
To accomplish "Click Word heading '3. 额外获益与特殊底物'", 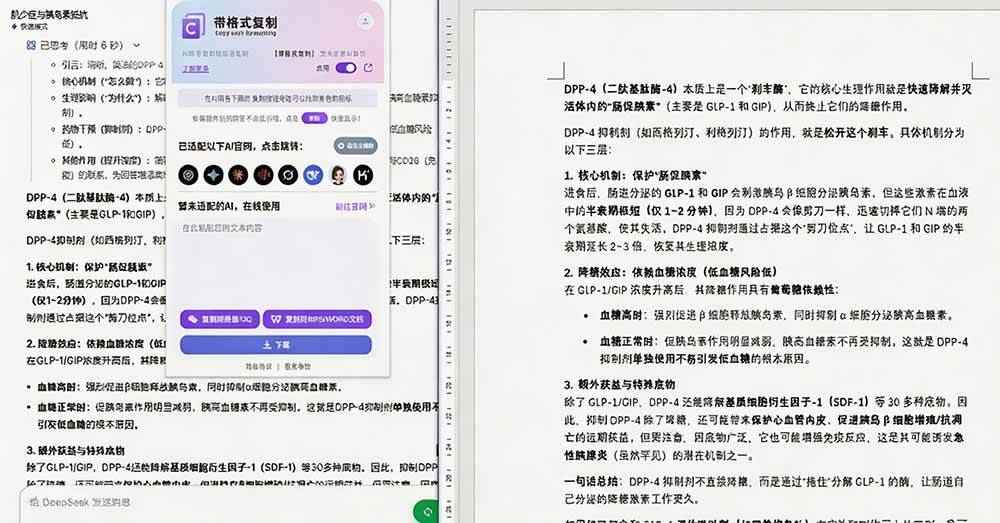I will point(619,385).
